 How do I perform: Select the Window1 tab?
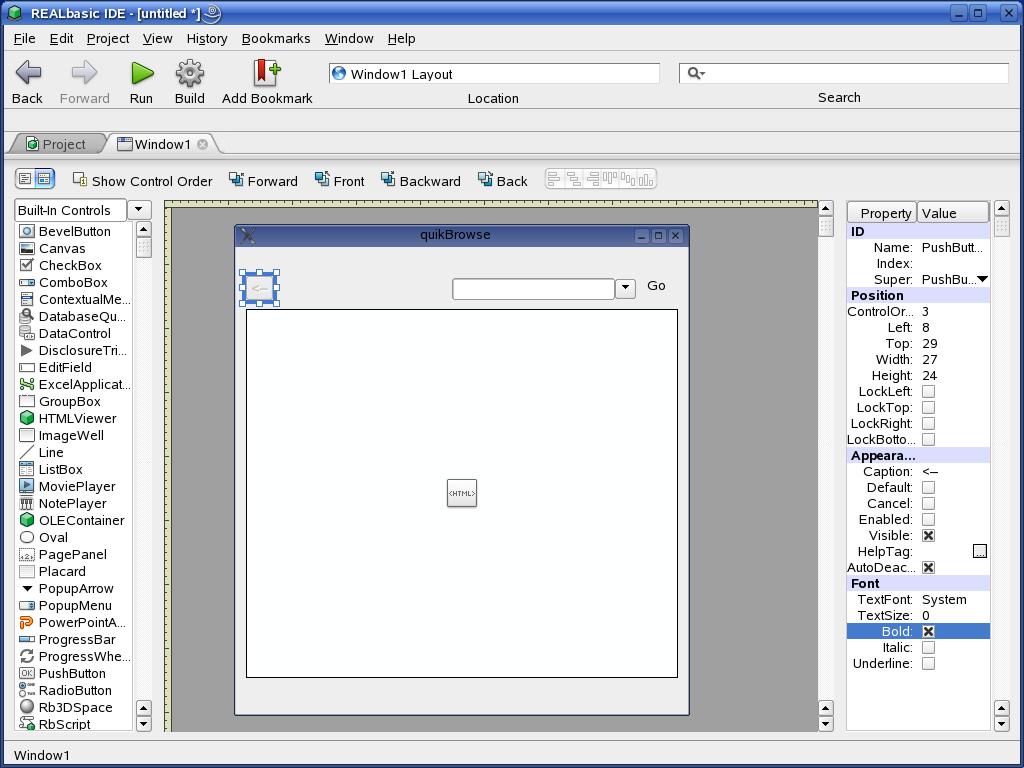163,144
